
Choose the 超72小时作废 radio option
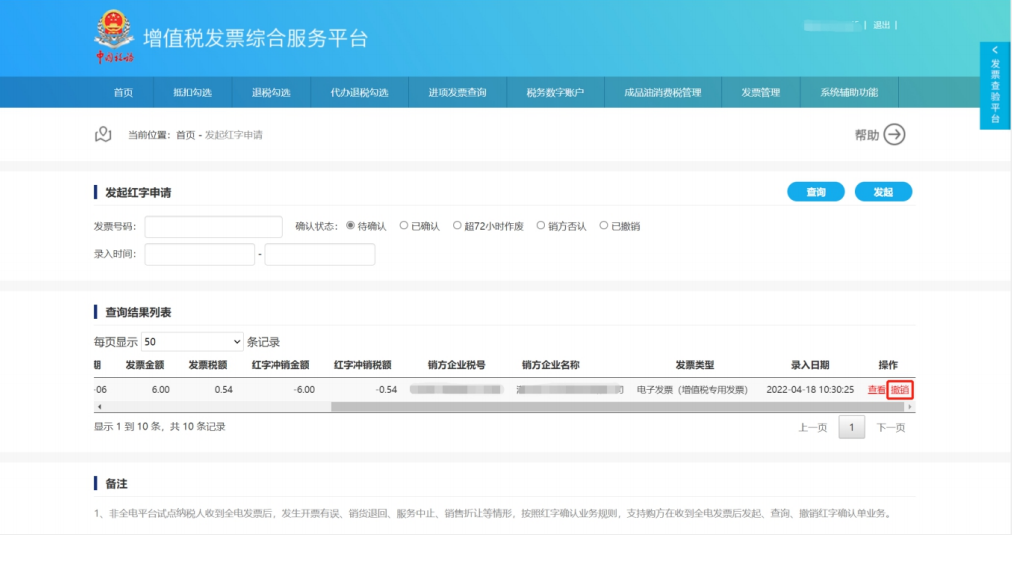[457, 225]
